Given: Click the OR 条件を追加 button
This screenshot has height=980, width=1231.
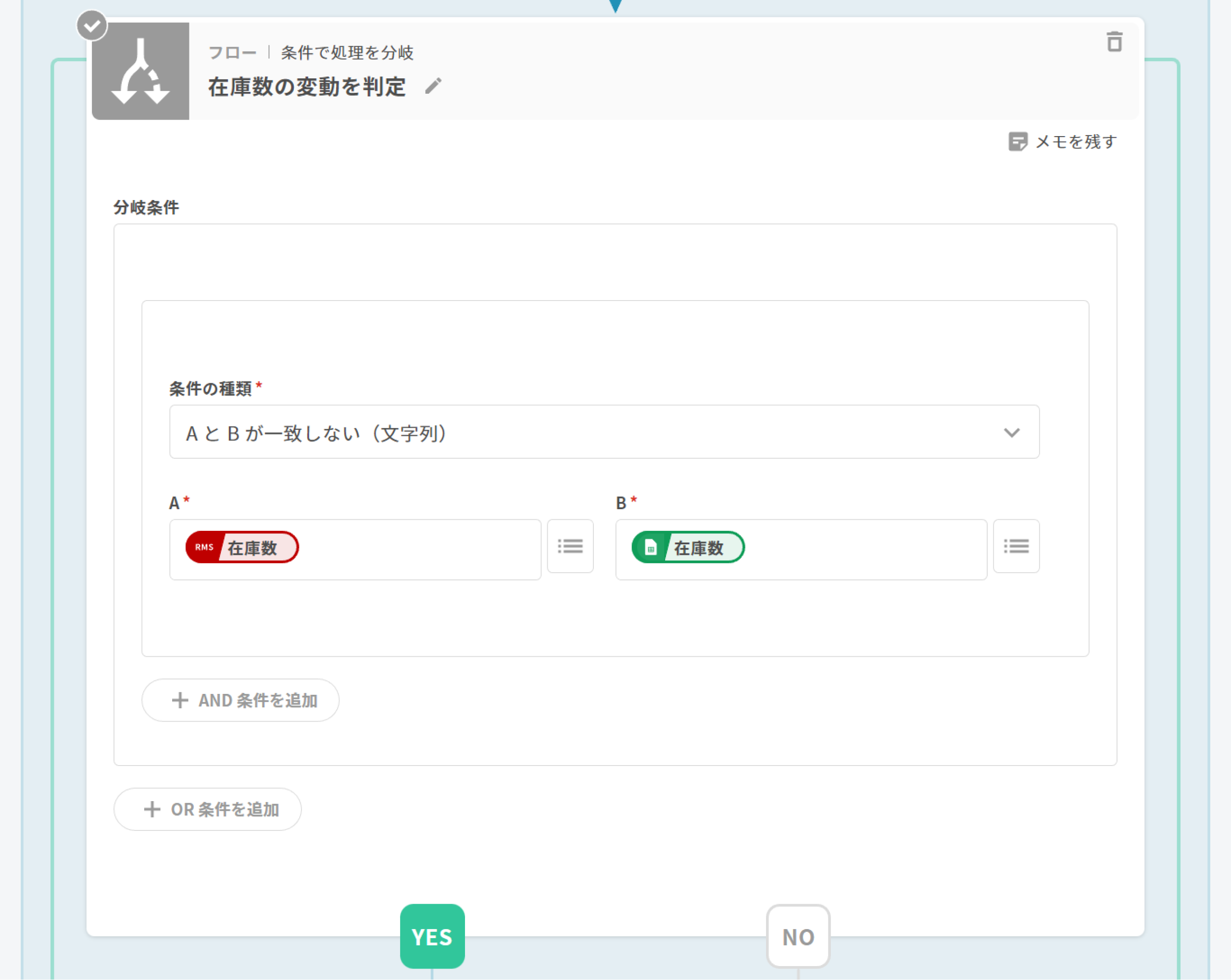Looking at the screenshot, I should (207, 809).
